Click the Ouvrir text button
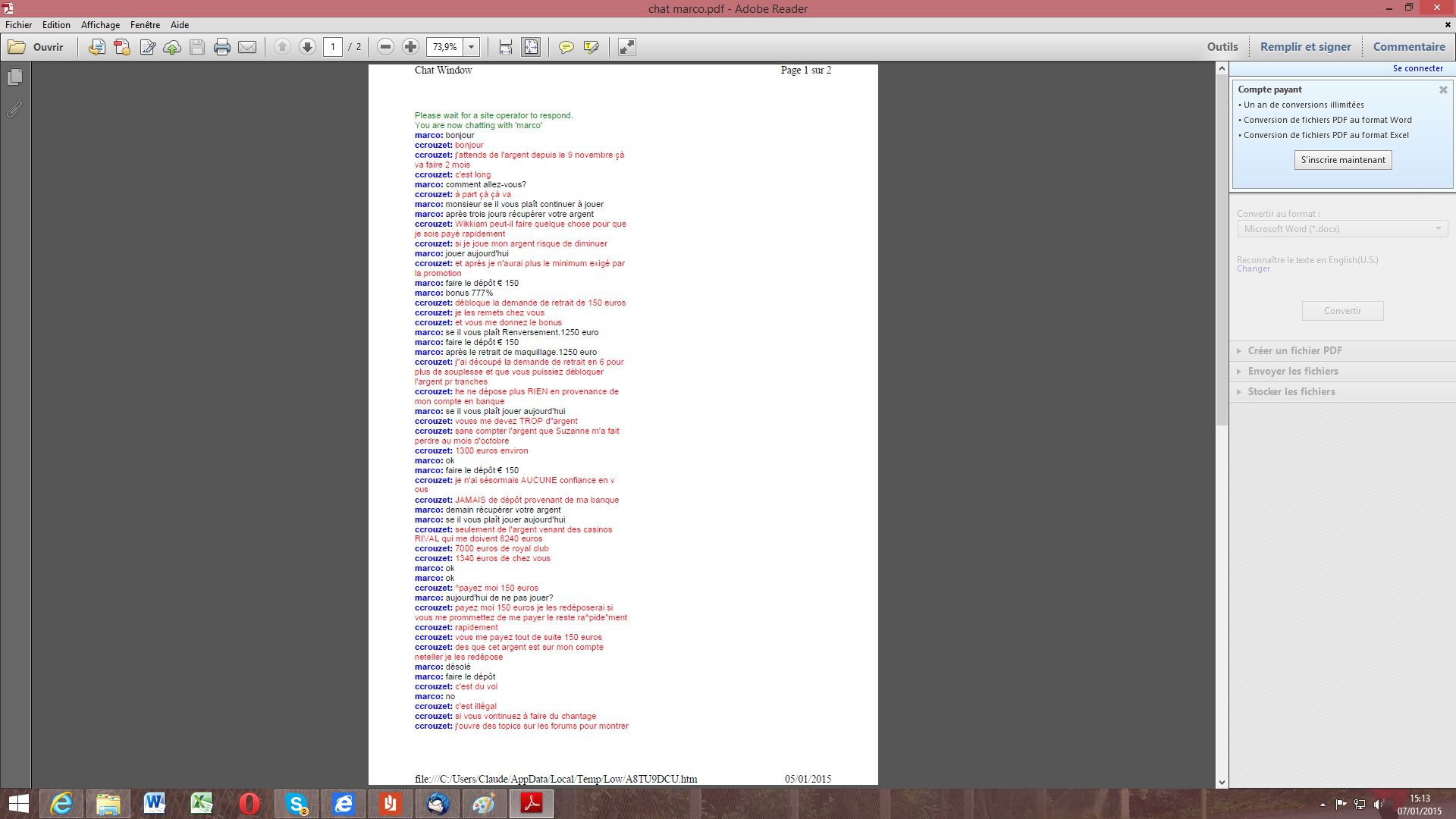 [48, 47]
